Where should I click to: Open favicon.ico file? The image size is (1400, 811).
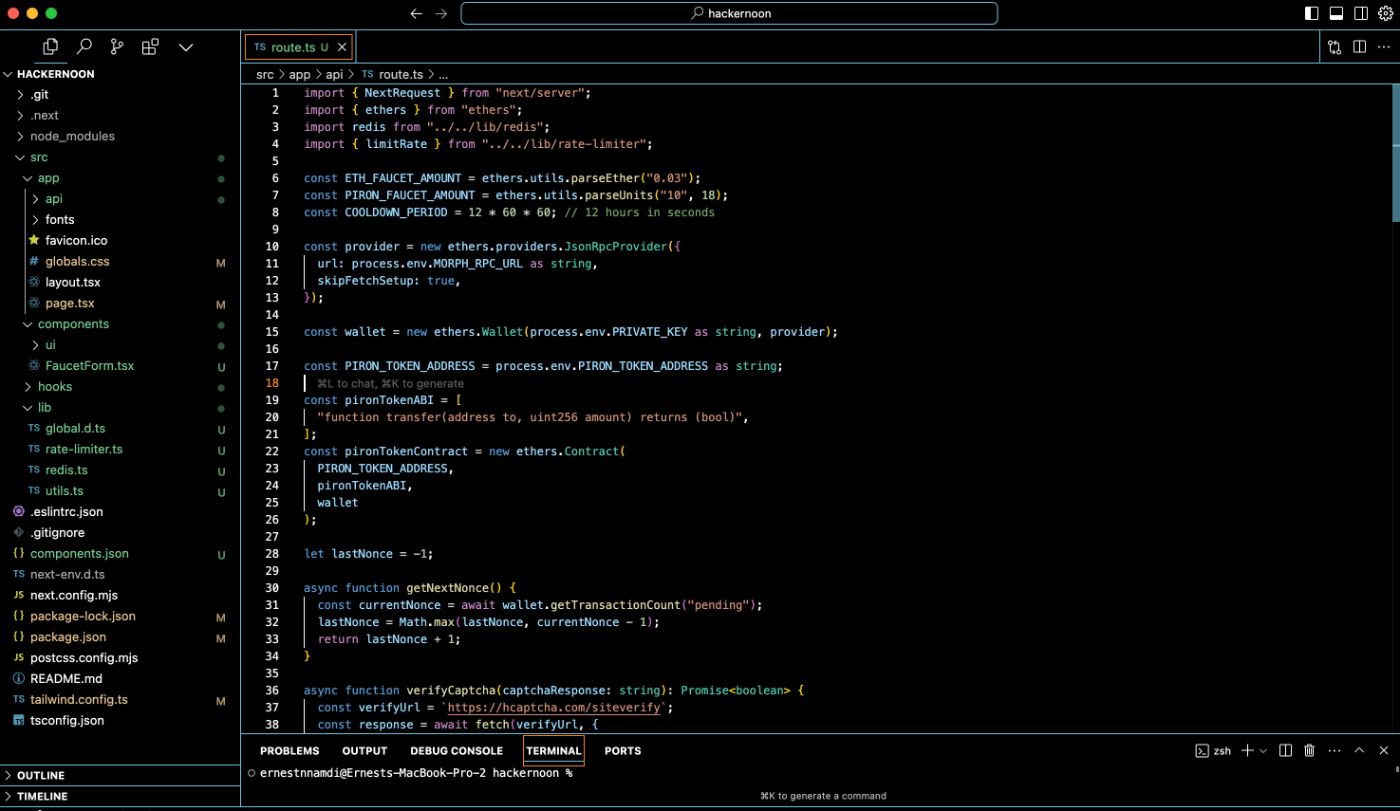[x=120, y=241]
